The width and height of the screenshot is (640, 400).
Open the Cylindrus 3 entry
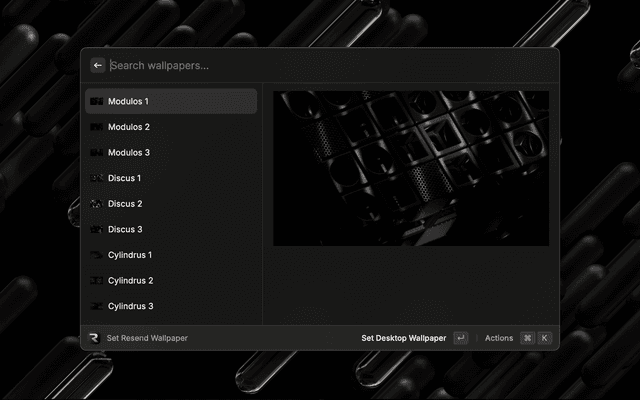point(170,306)
